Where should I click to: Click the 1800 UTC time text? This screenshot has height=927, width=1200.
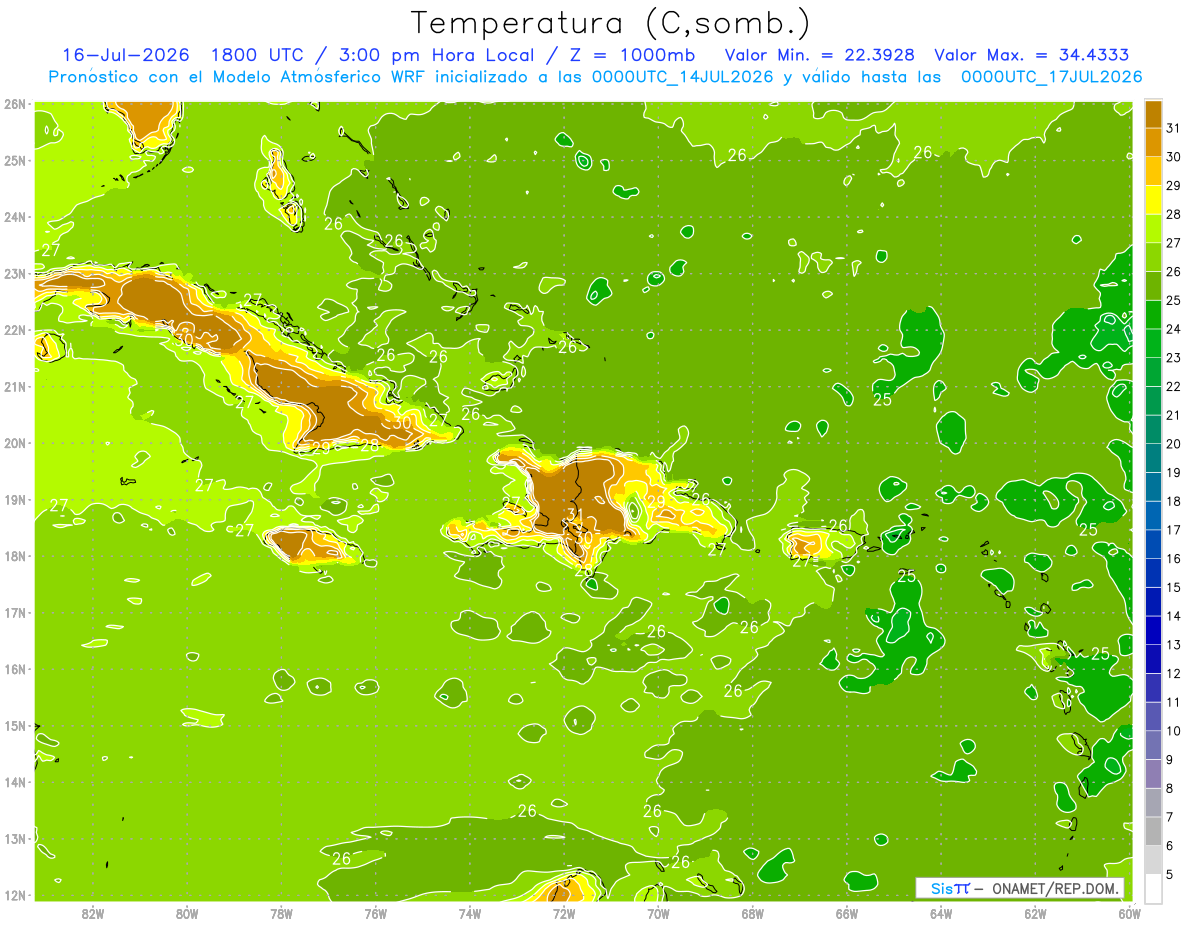pos(257,55)
